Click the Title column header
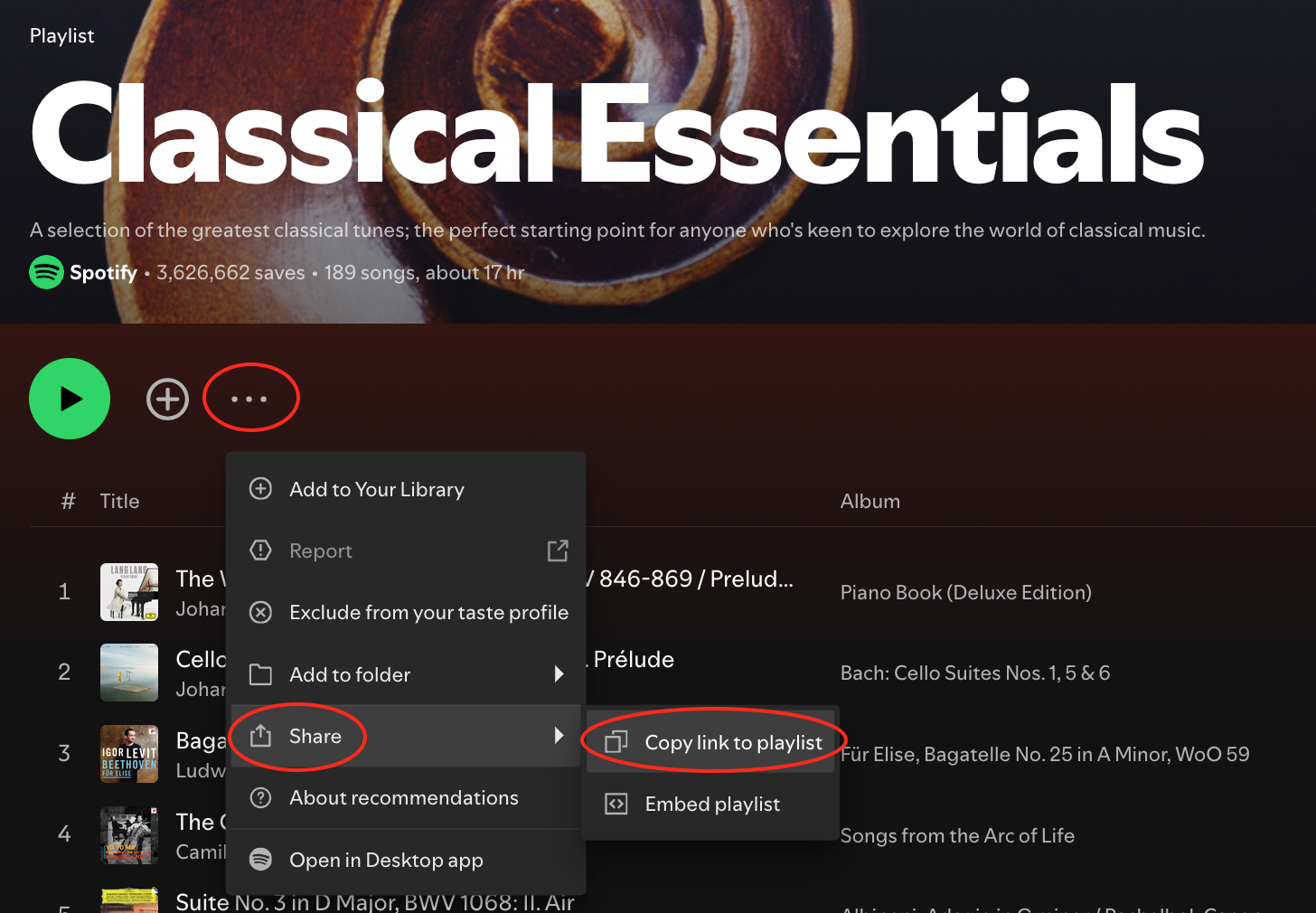Image resolution: width=1316 pixels, height=913 pixels. [119, 502]
